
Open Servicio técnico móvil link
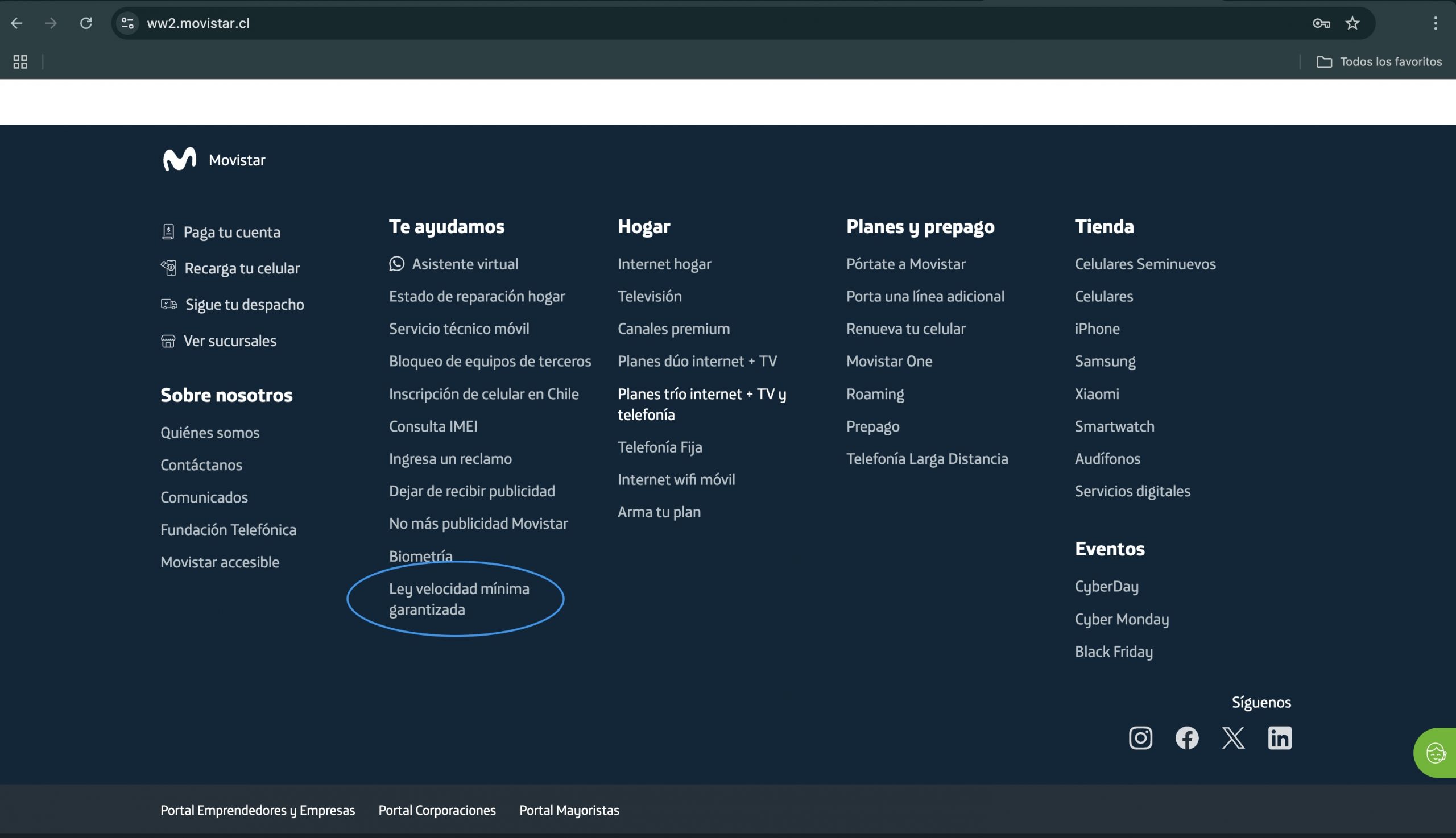click(x=460, y=328)
